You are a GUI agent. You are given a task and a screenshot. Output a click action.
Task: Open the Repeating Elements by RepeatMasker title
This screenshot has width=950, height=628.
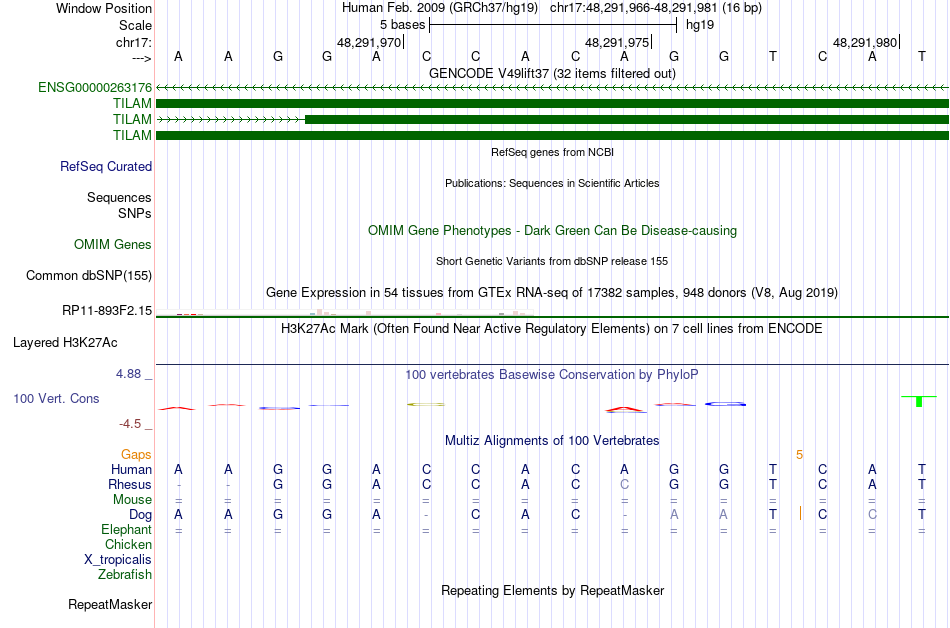coord(552,590)
